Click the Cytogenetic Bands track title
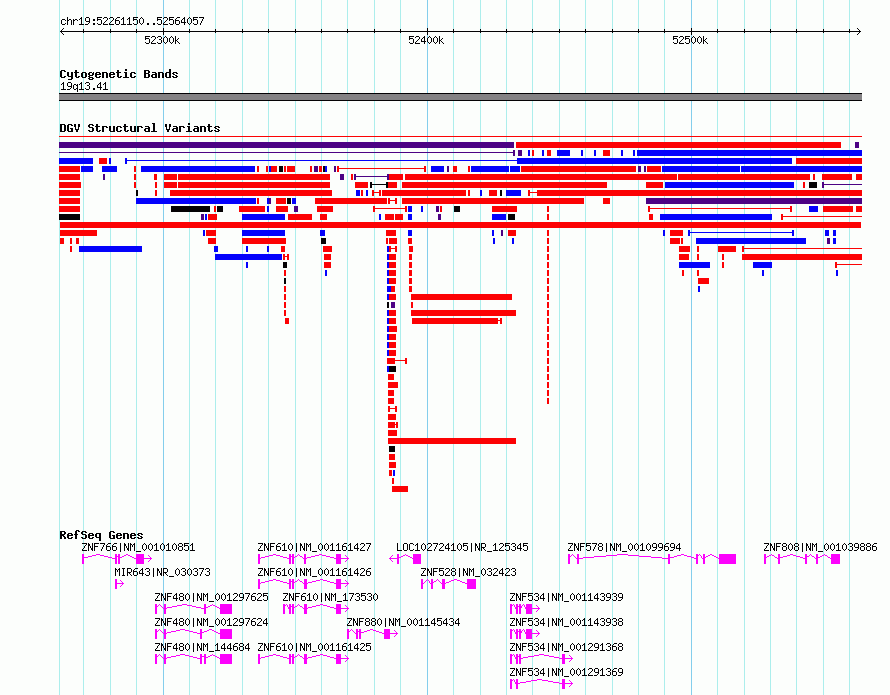The image size is (890, 695). (x=119, y=74)
